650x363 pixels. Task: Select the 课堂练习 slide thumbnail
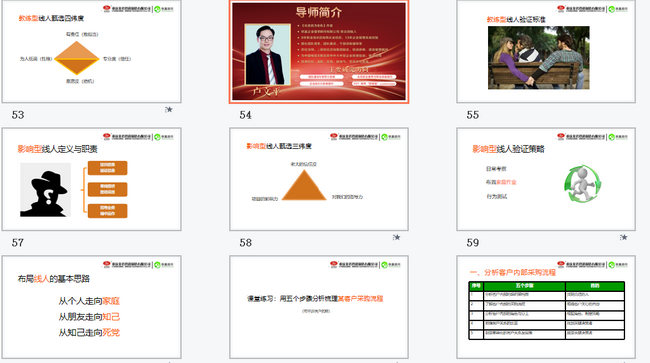[319, 307]
